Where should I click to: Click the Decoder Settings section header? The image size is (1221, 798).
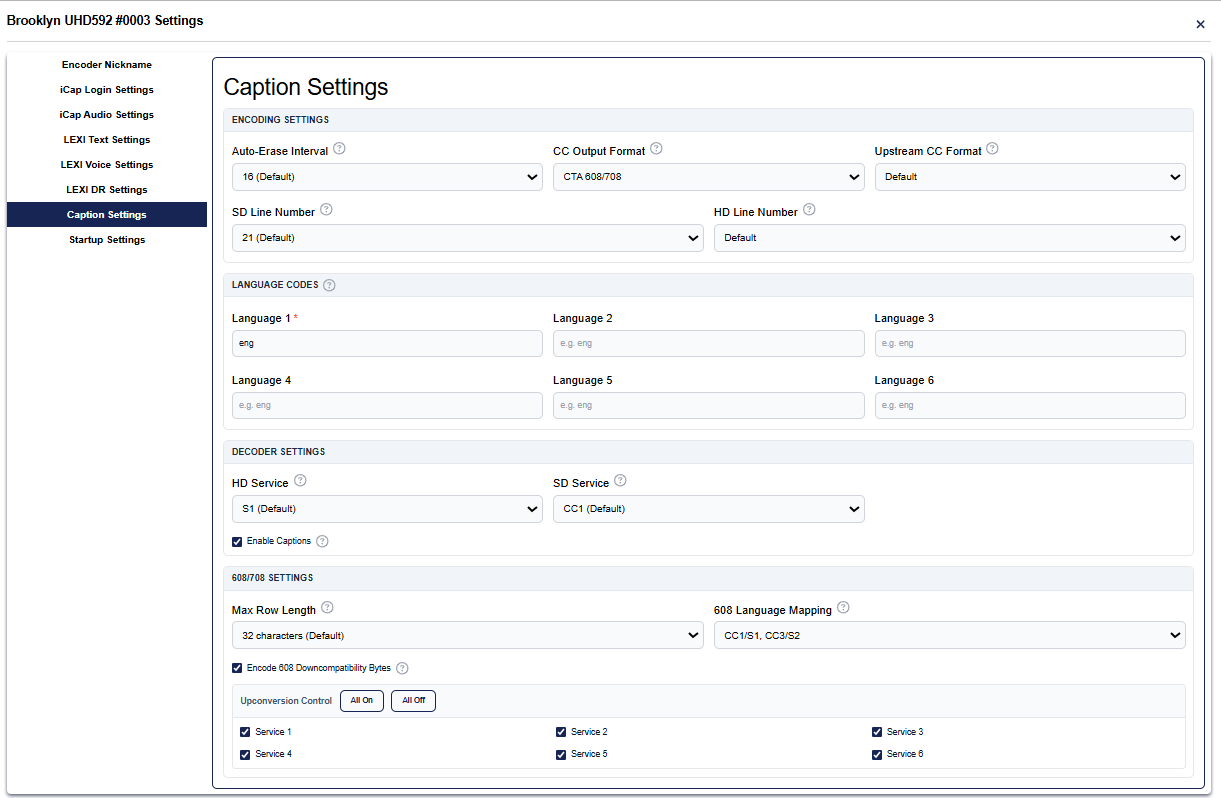[279, 452]
